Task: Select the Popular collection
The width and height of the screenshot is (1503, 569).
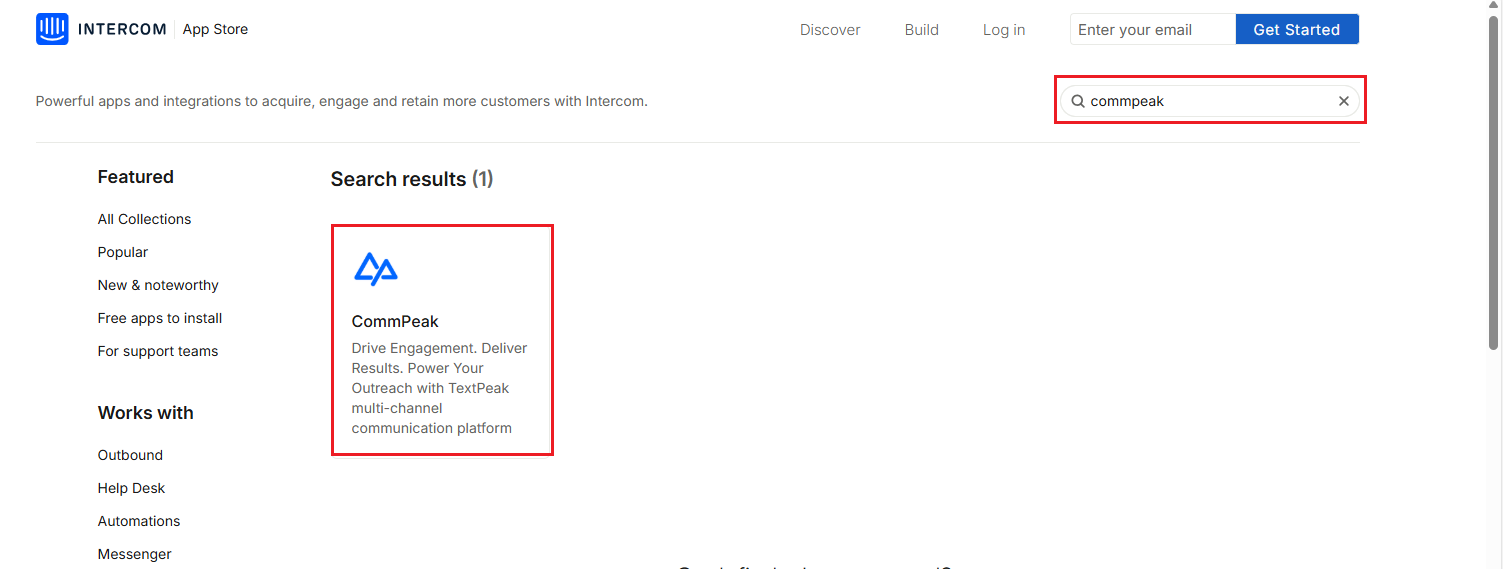Action: [123, 252]
